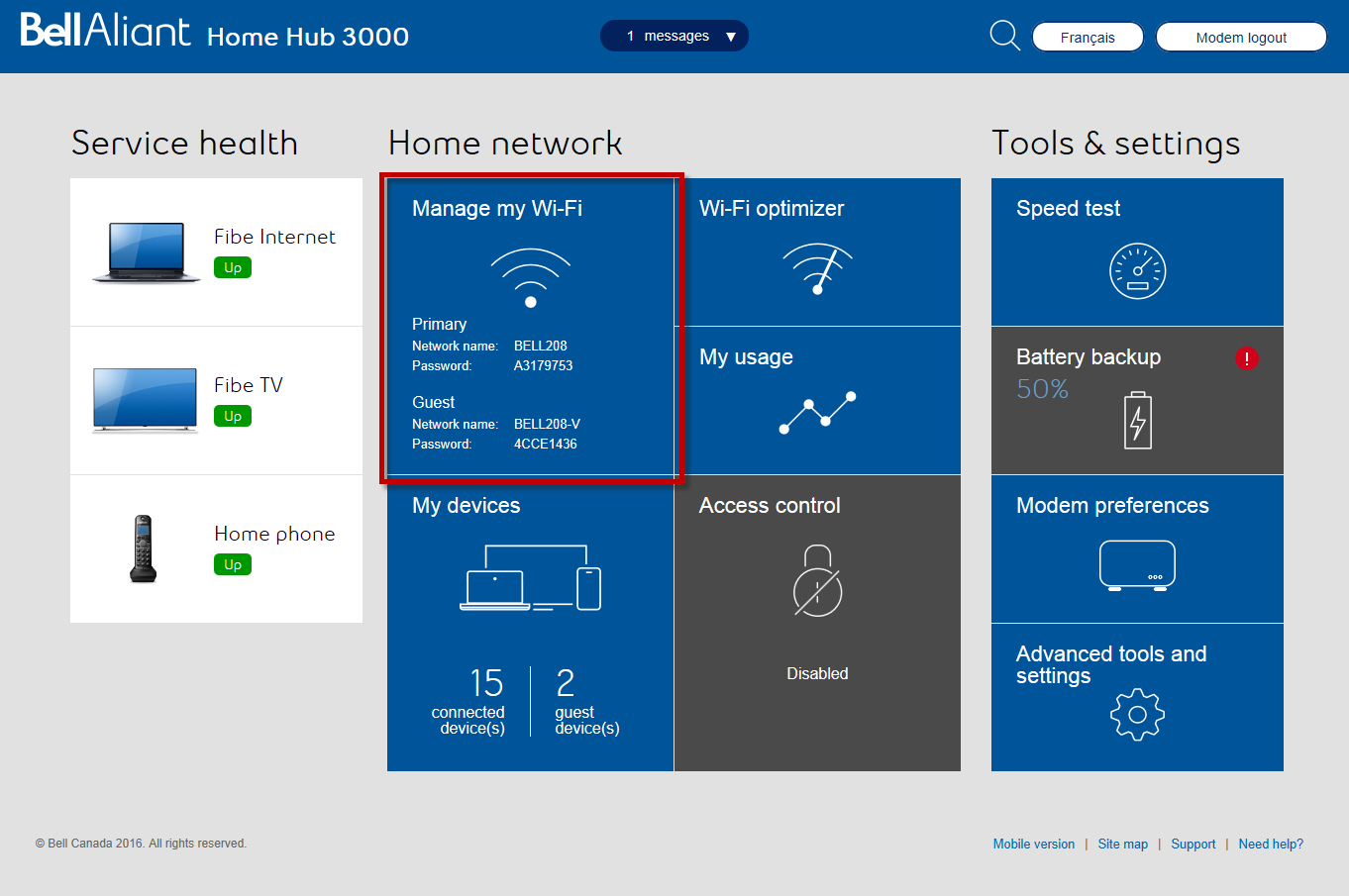Click the Bell Aliant logo

click(105, 31)
